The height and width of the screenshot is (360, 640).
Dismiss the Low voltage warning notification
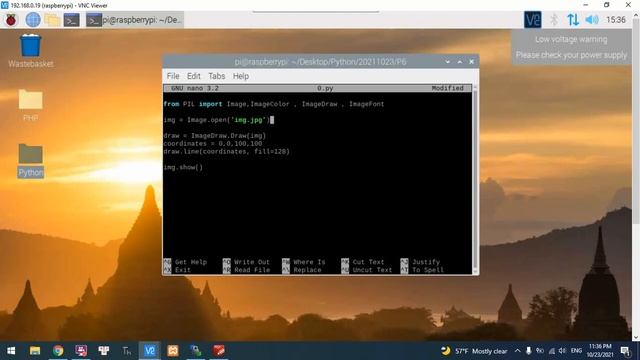(x=571, y=47)
